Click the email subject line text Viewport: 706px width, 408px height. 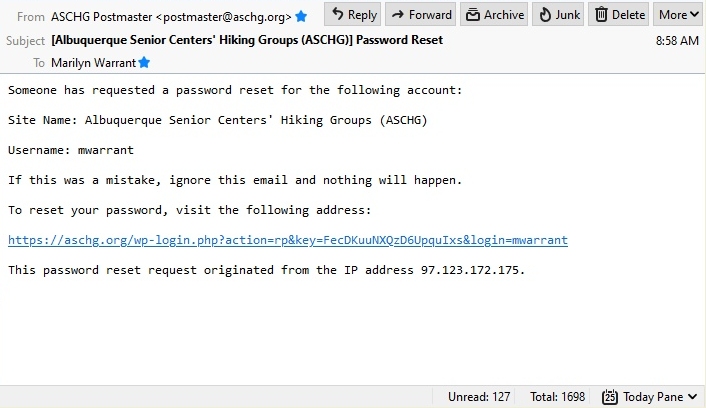click(x=247, y=40)
